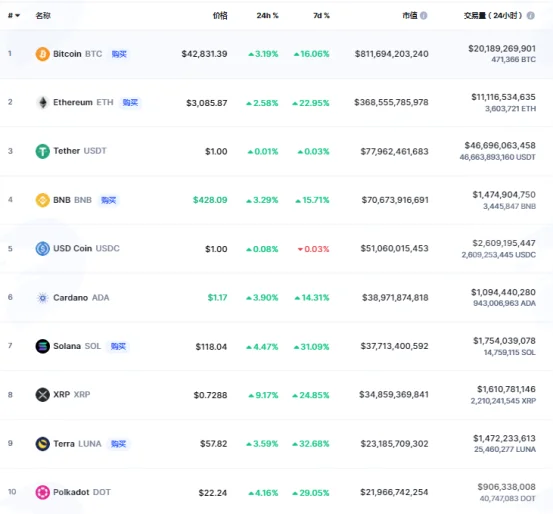Sort table by price column header
This screenshot has height=514, width=554.
tap(220, 16)
